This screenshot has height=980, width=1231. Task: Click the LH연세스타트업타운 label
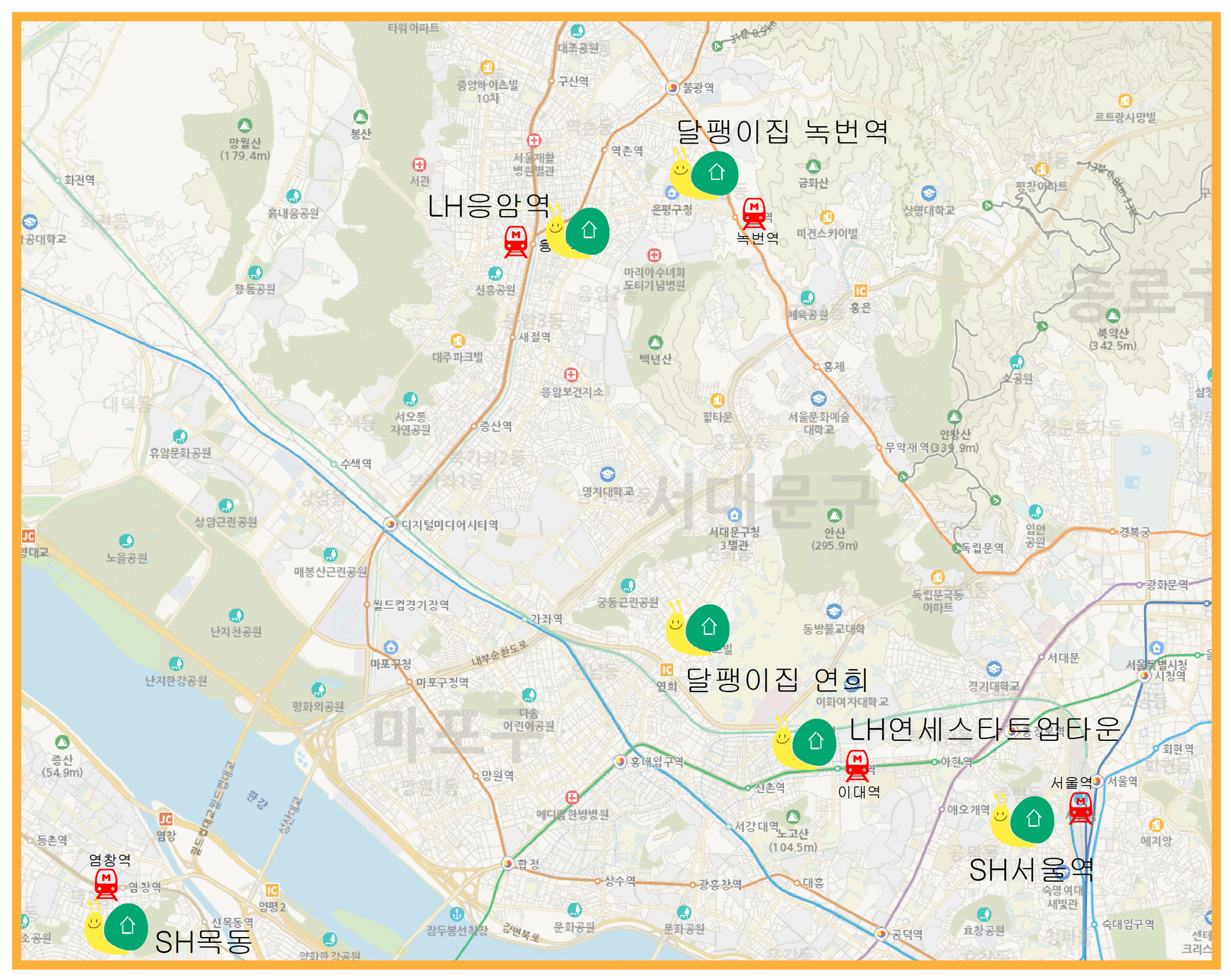click(x=985, y=729)
